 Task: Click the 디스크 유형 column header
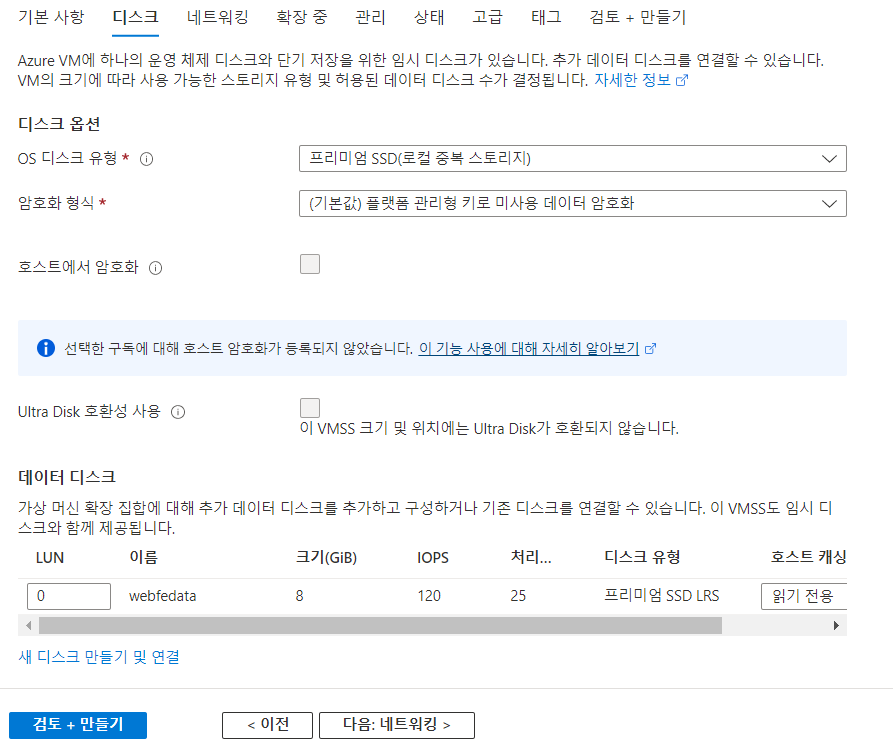[642, 557]
